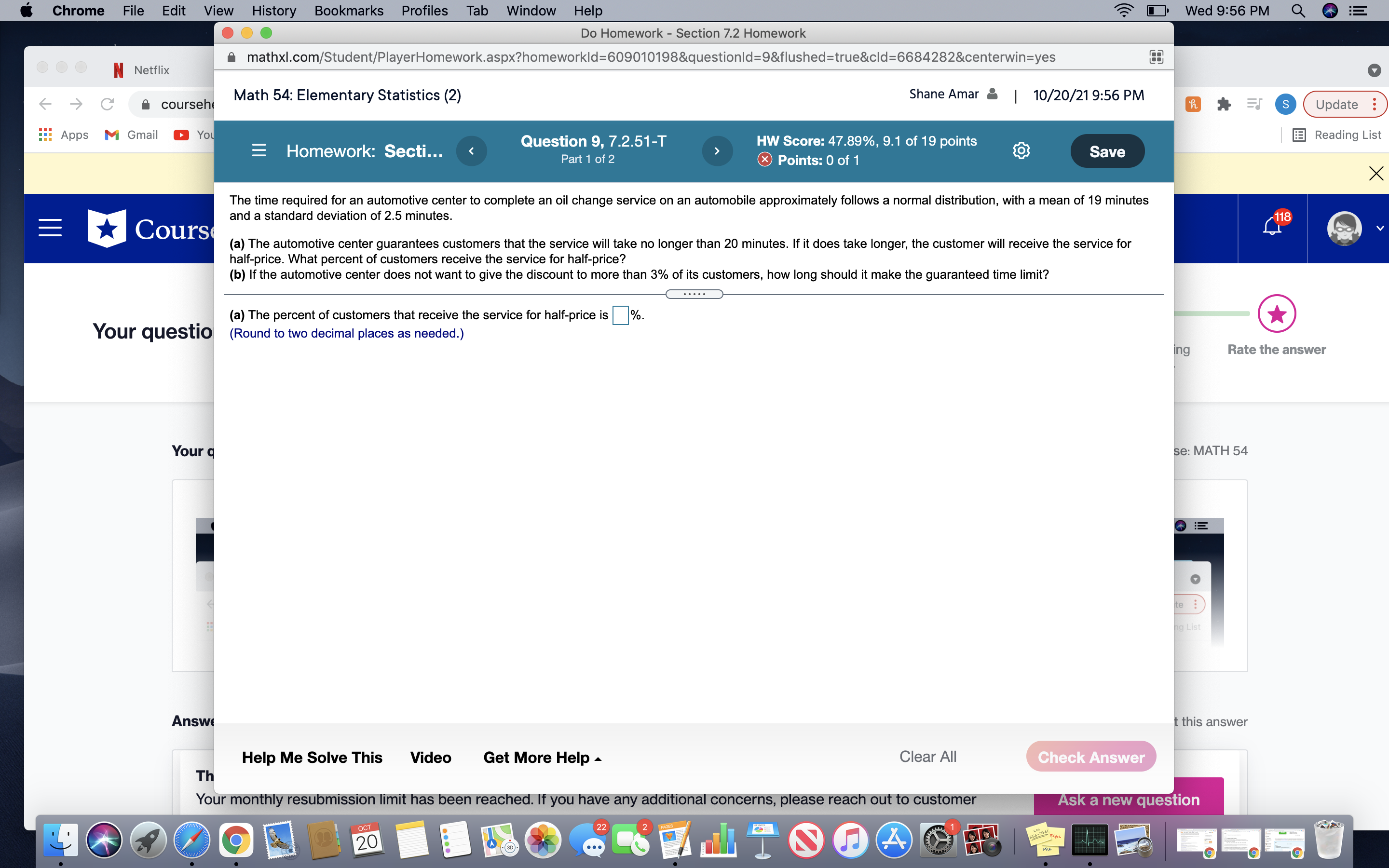Click the answer percentage input box

(619, 315)
